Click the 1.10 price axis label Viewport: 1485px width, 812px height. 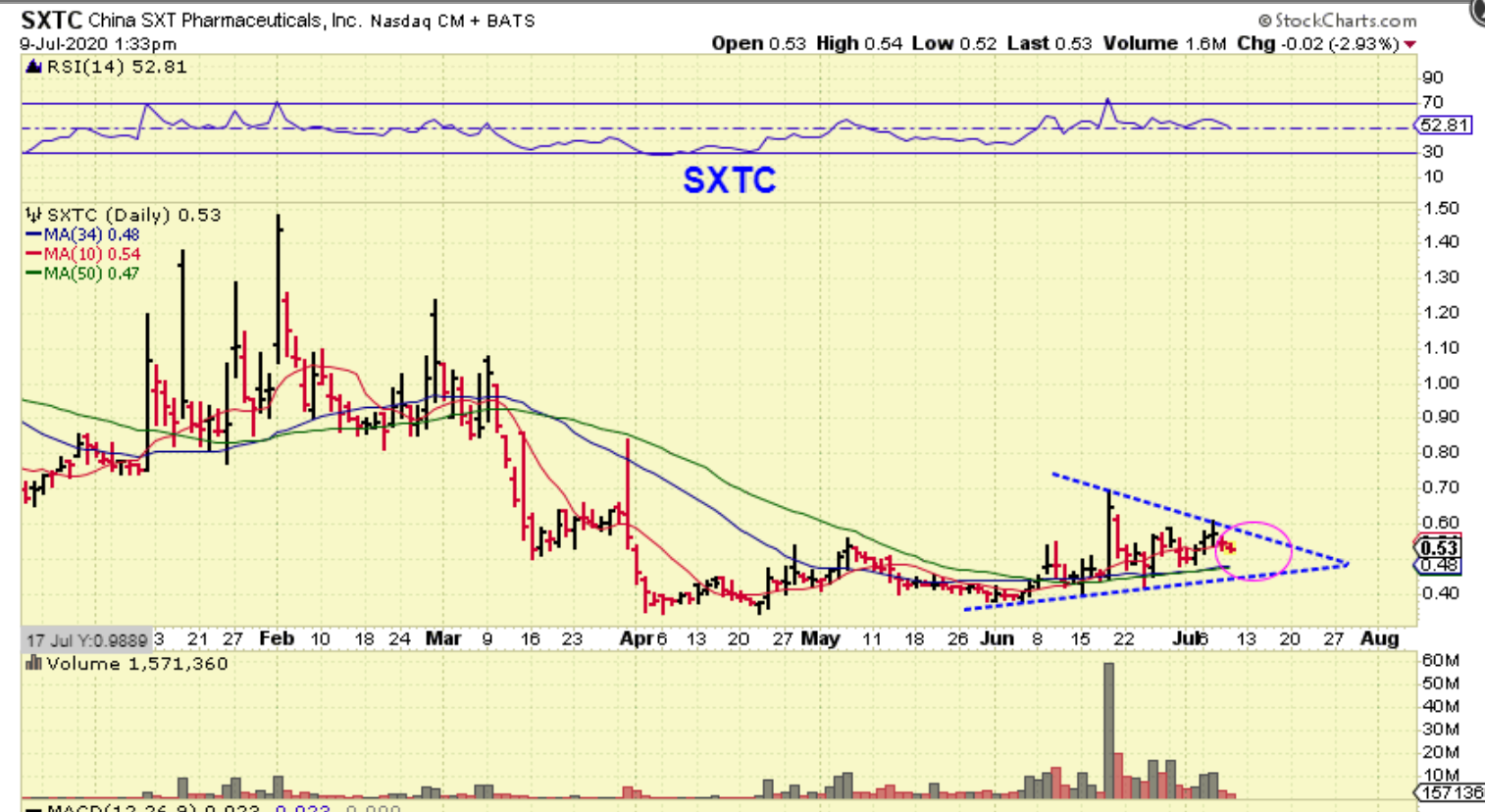point(1441,347)
